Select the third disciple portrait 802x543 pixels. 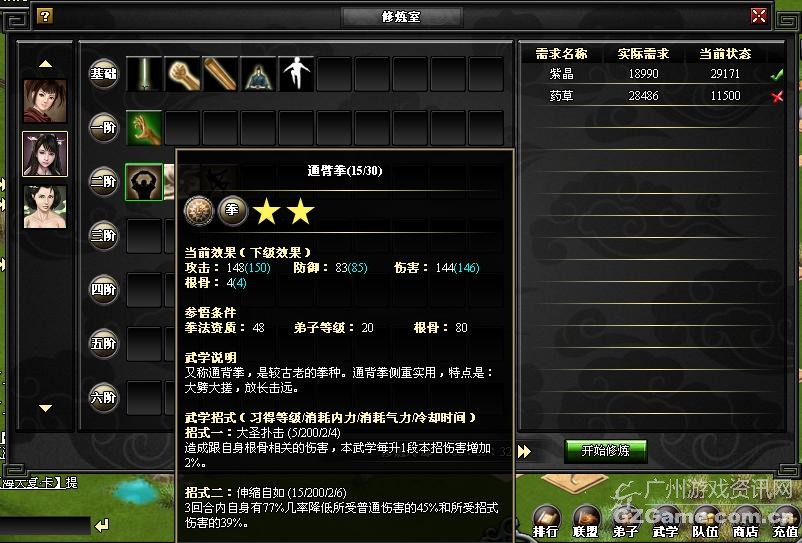point(45,207)
